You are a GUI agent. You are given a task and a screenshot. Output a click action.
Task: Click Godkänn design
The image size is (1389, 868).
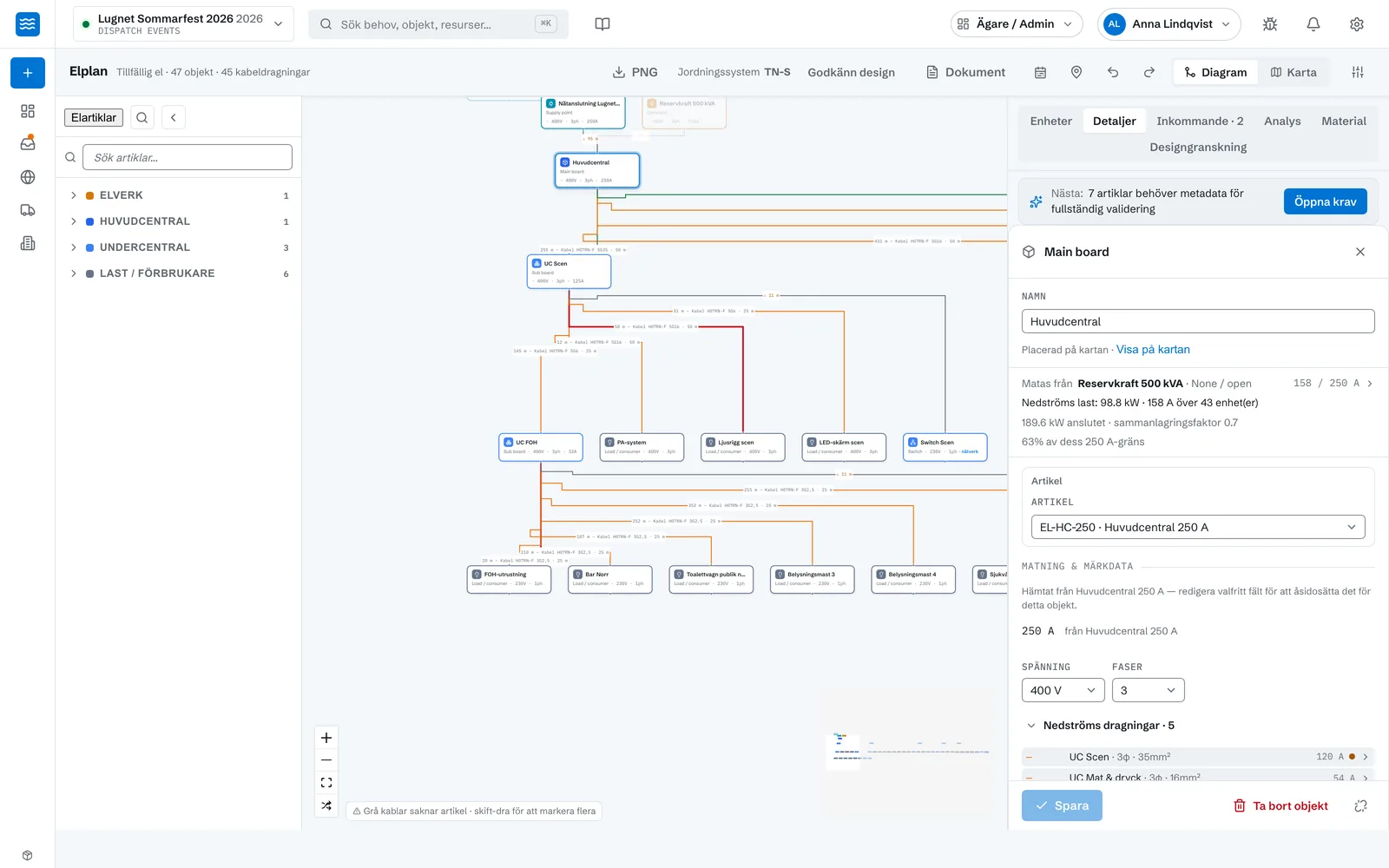851,72
